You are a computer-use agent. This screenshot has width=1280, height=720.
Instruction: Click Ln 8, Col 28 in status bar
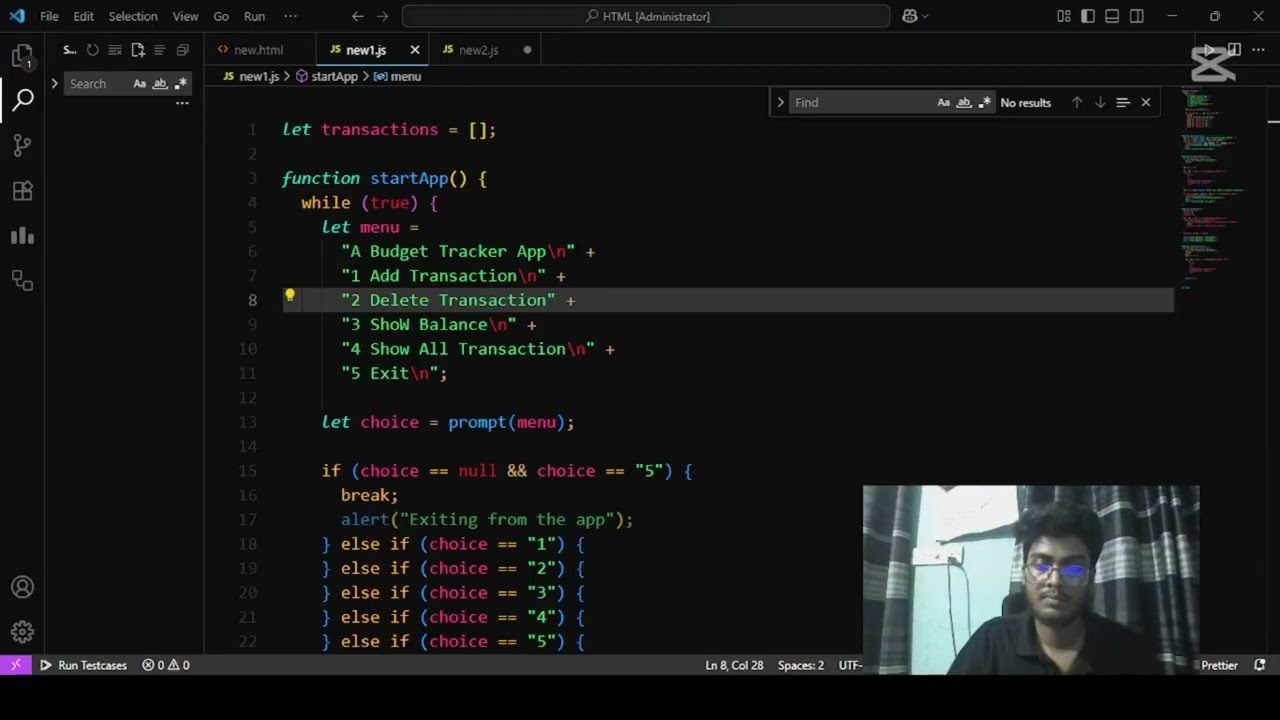point(734,665)
